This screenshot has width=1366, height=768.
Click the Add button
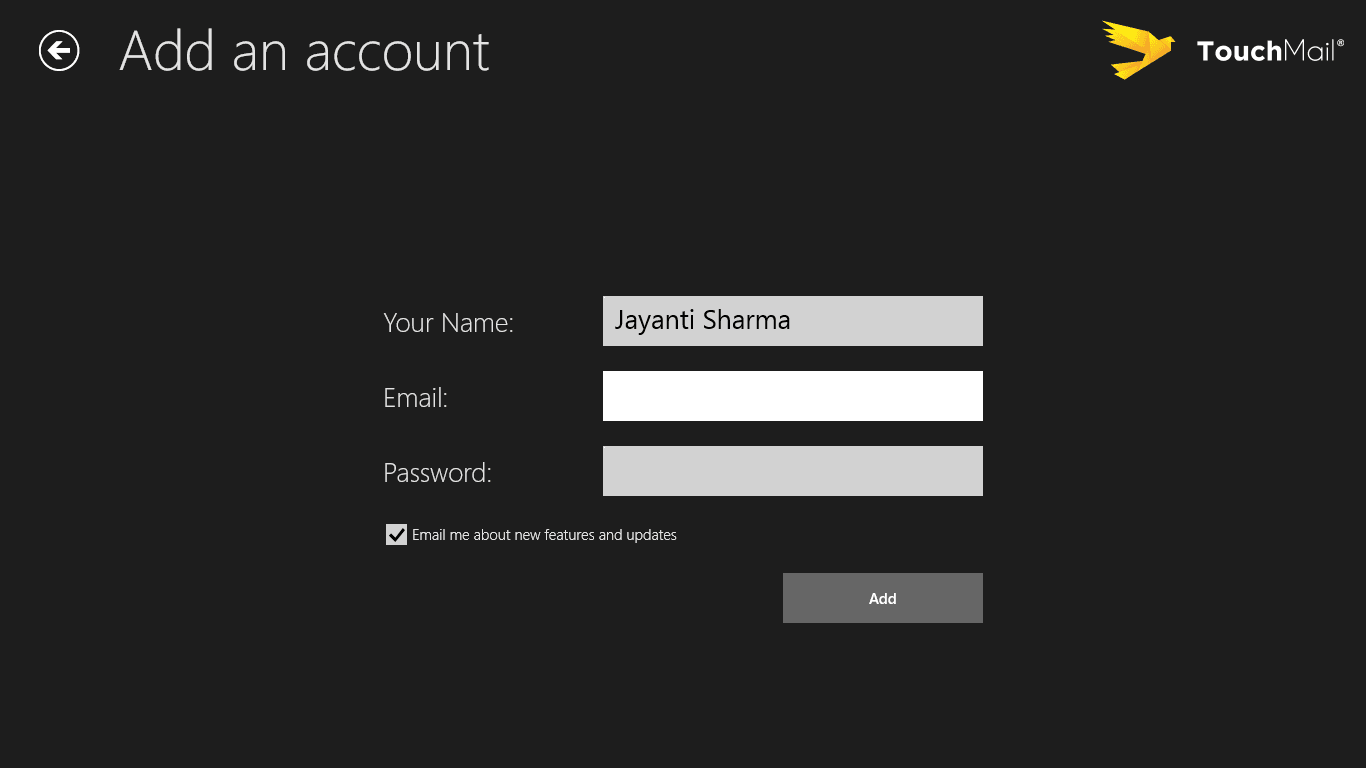(883, 598)
